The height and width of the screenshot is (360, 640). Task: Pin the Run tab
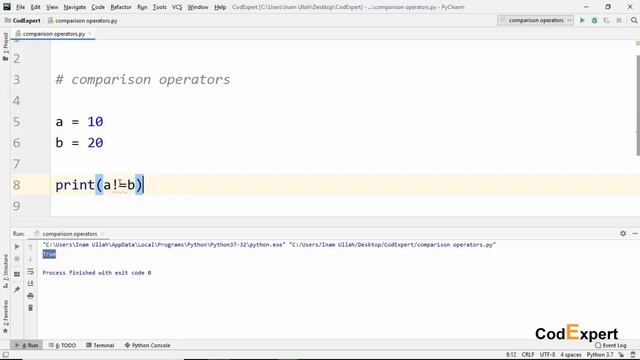pos(17,289)
